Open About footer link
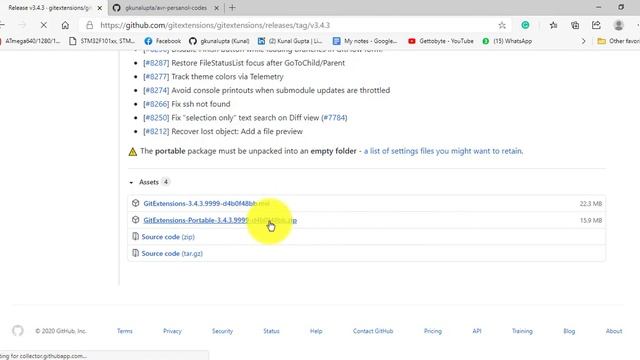 (614, 331)
